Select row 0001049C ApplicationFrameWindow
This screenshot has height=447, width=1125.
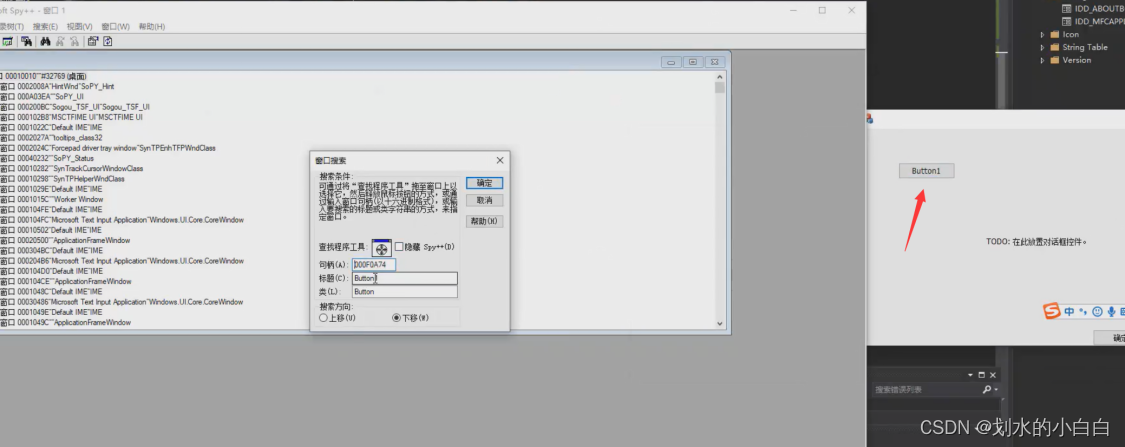(65, 323)
